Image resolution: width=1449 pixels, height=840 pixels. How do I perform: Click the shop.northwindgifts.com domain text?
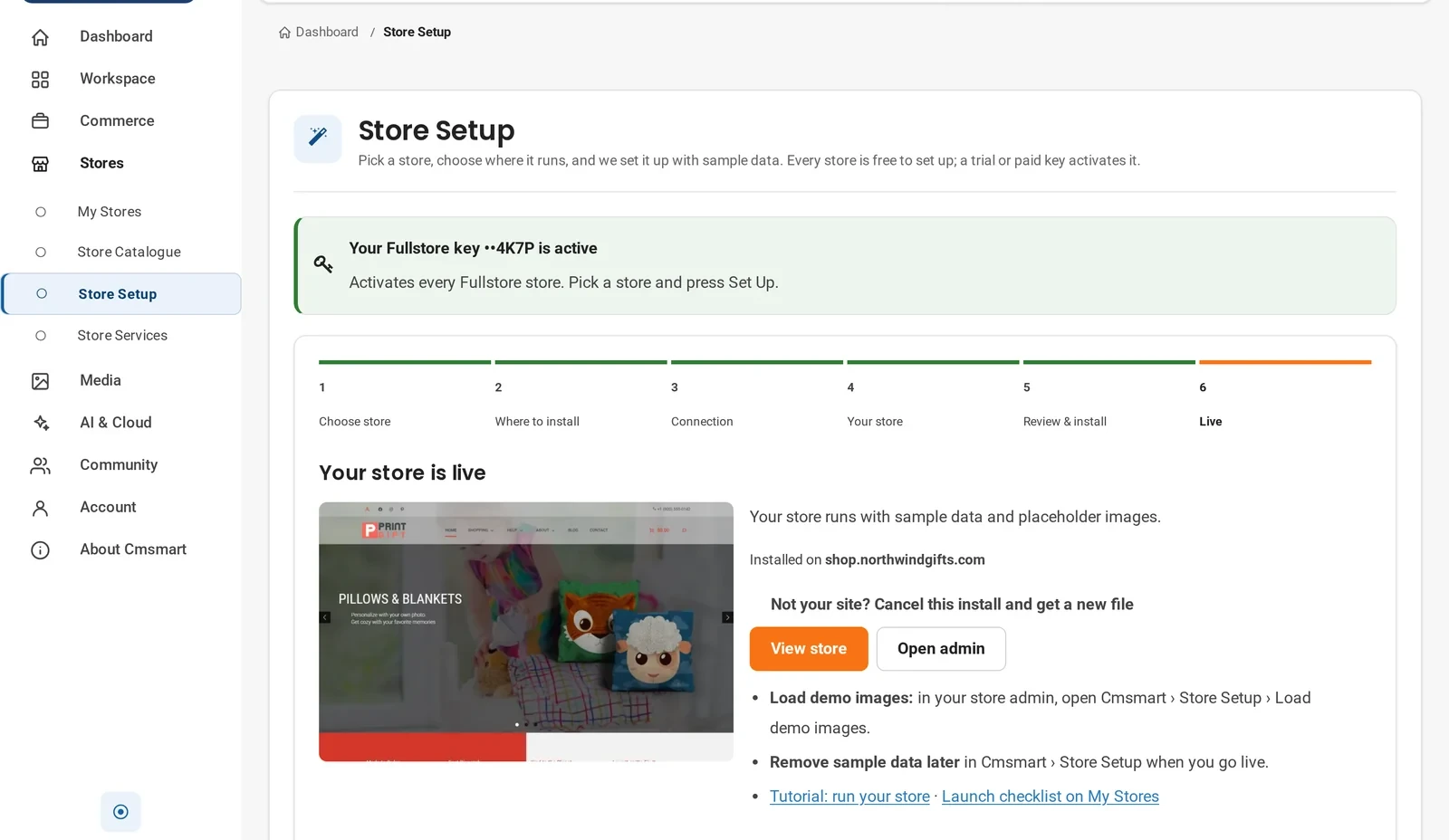(x=905, y=560)
